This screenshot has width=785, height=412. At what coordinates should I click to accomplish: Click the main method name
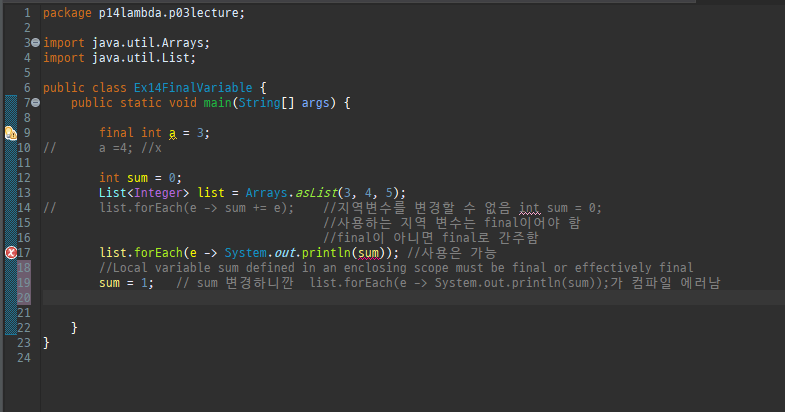coord(217,103)
